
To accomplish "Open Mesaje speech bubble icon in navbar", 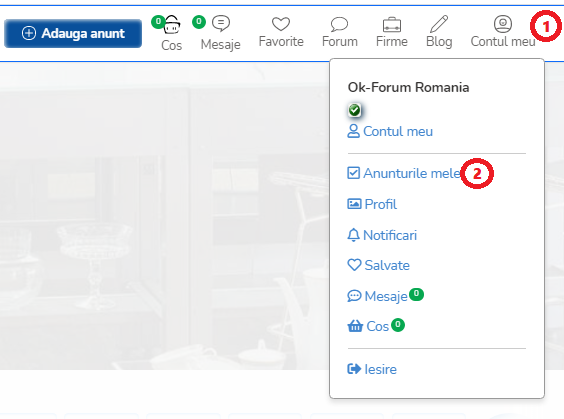I will [x=221, y=23].
